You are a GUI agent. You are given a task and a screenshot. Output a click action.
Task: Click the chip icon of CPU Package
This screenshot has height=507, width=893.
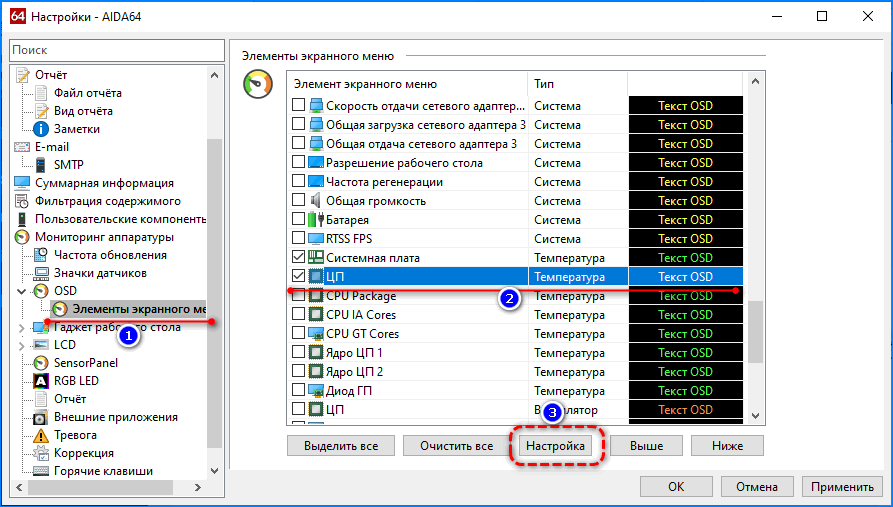316,296
